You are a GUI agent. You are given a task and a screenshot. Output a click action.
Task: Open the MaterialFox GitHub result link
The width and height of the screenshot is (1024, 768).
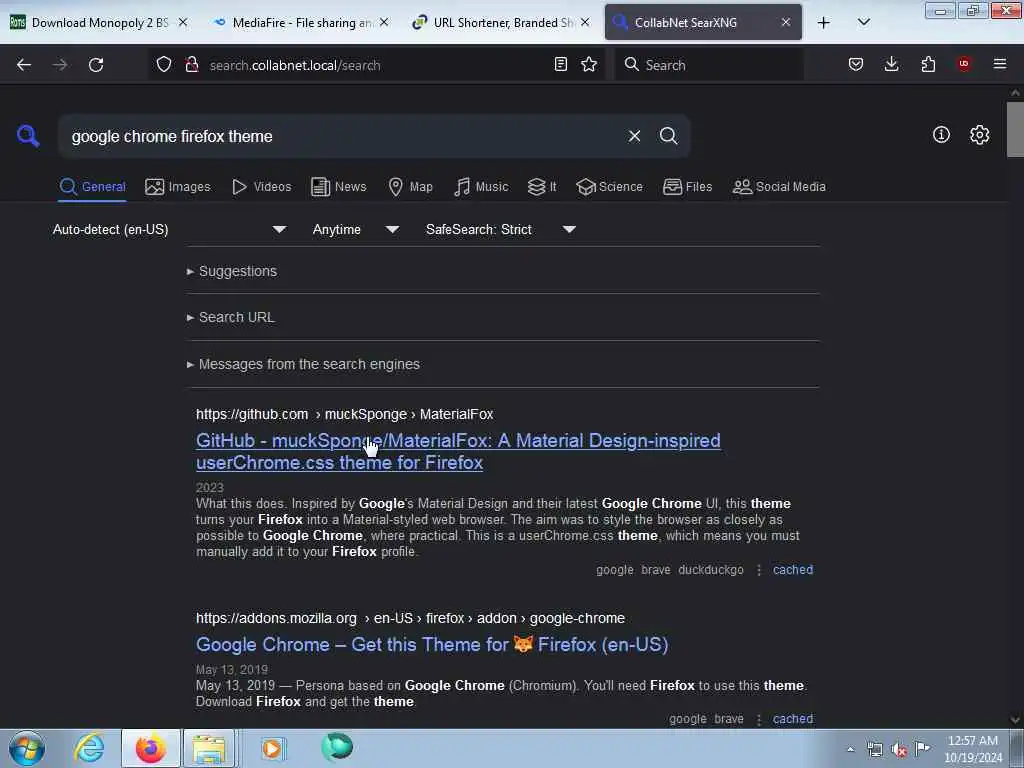[x=458, y=451]
